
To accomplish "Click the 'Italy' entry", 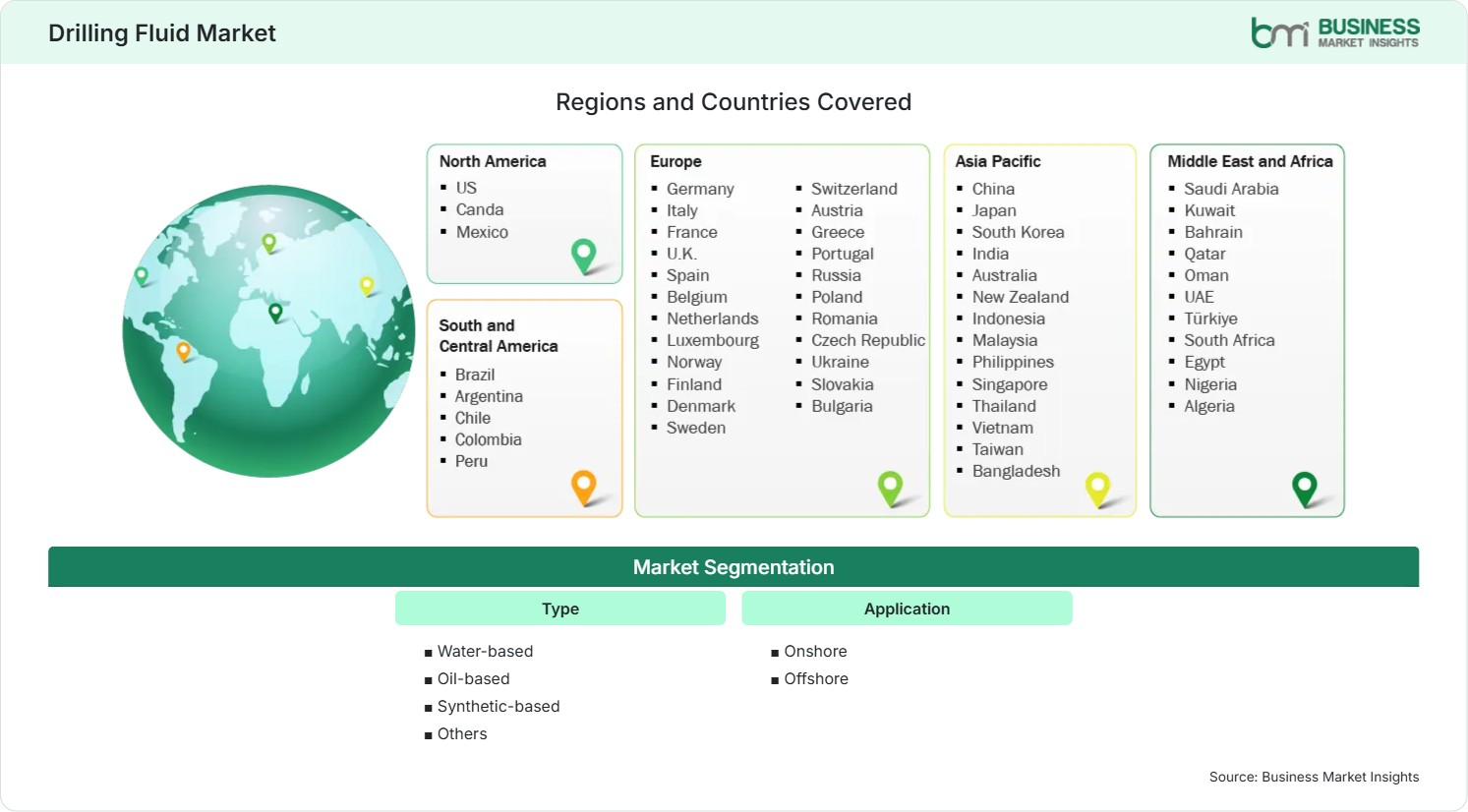I will point(682,210).
